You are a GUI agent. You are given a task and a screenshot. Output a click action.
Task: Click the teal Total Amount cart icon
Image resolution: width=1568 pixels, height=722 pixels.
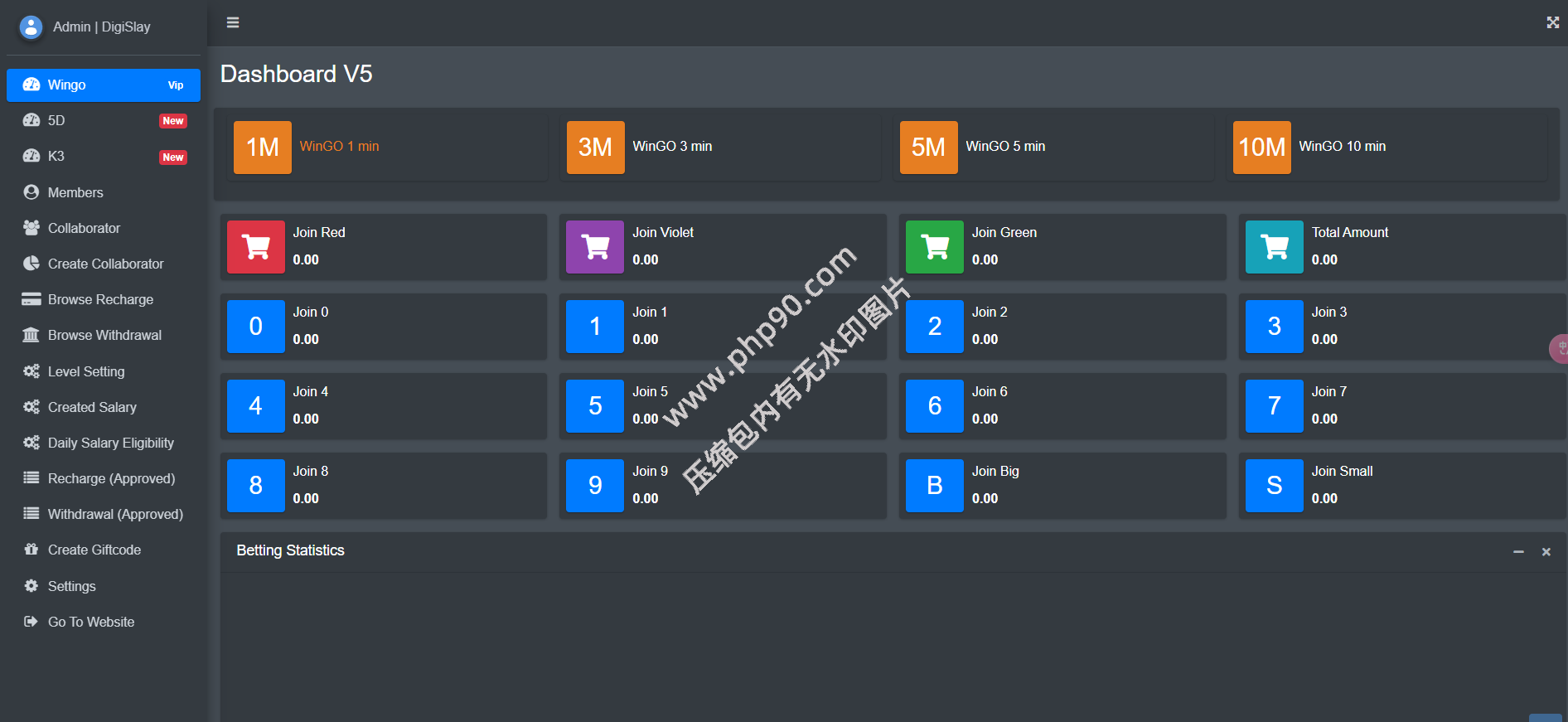click(1274, 247)
